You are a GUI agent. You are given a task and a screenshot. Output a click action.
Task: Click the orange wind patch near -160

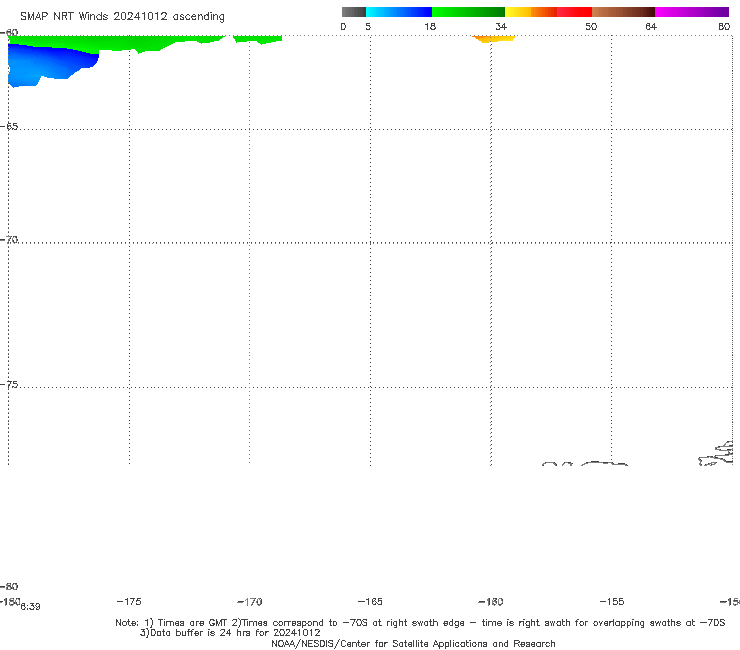(493, 39)
